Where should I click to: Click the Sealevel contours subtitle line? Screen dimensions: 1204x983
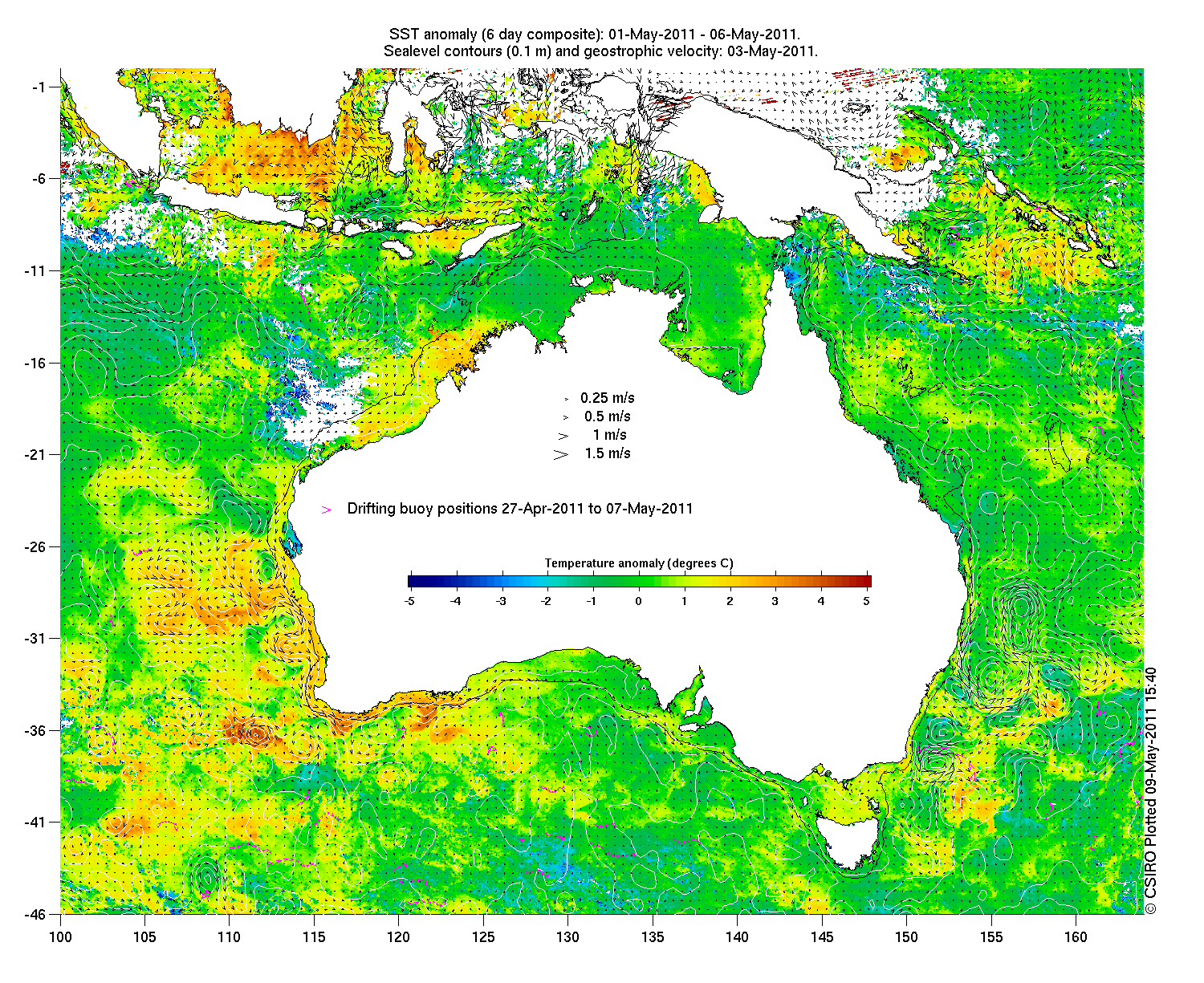[x=600, y=51]
